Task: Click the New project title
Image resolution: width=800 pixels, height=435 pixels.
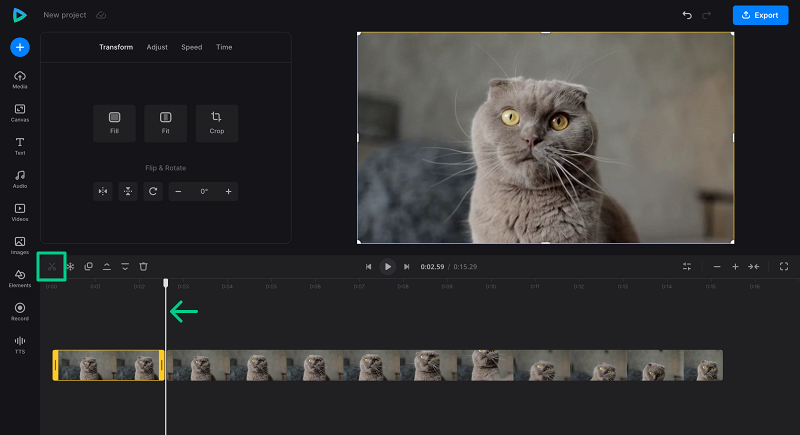Action: [x=65, y=15]
